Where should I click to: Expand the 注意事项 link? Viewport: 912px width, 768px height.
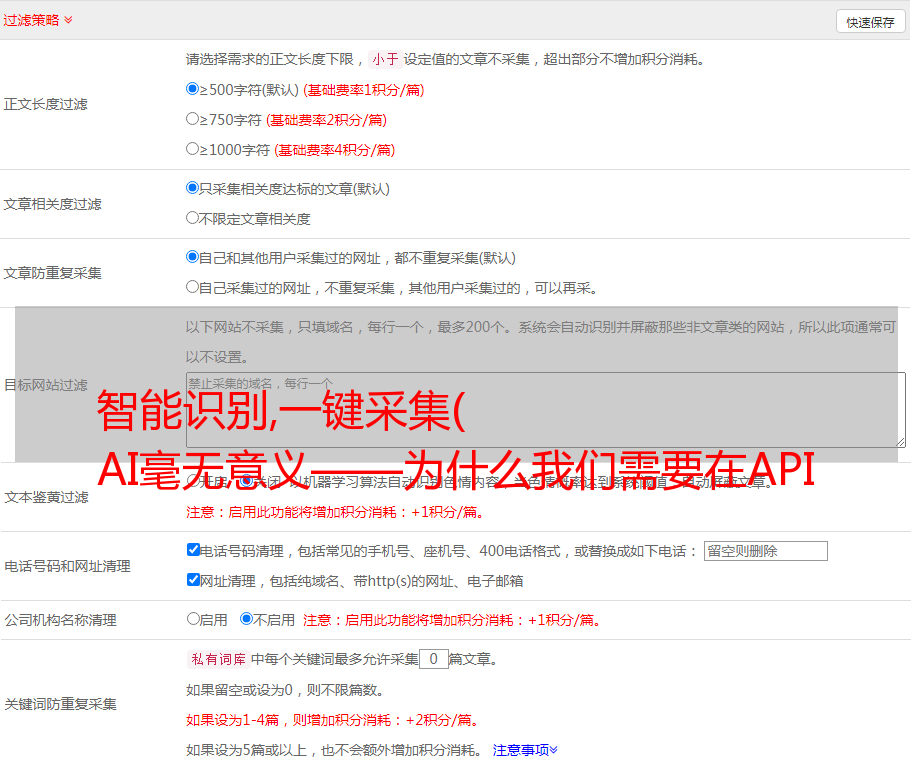[x=525, y=750]
